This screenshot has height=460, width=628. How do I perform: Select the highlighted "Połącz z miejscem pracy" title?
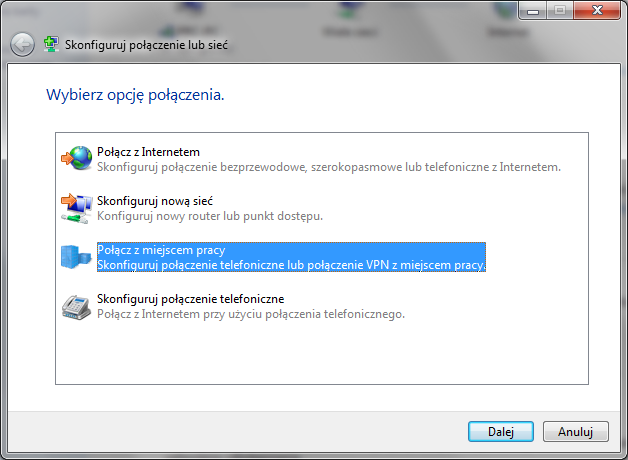(x=161, y=250)
